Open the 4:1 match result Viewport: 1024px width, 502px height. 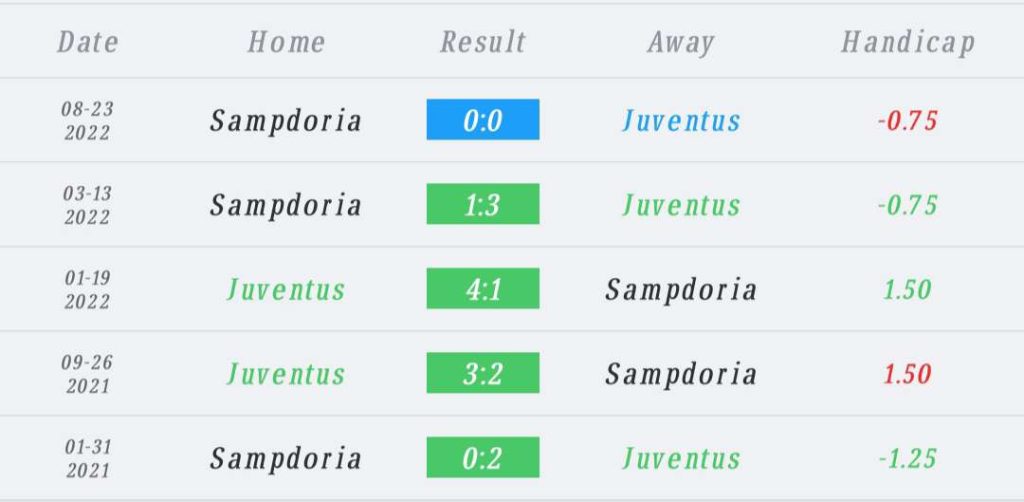pos(483,288)
